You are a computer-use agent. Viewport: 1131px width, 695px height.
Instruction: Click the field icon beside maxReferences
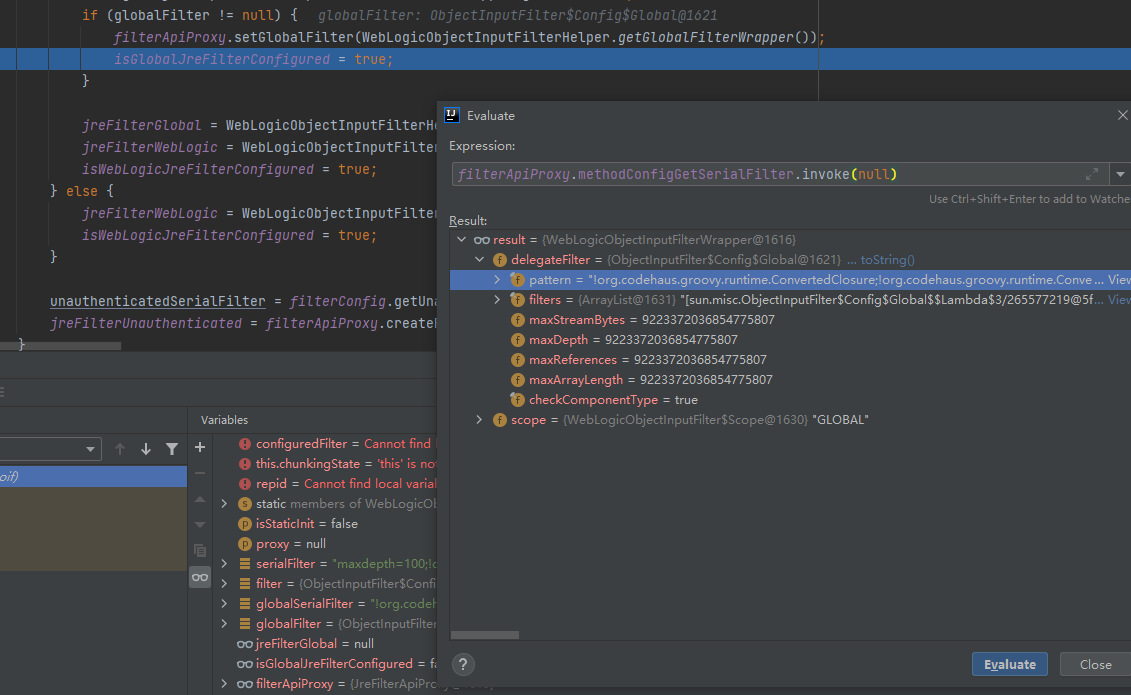coord(517,360)
